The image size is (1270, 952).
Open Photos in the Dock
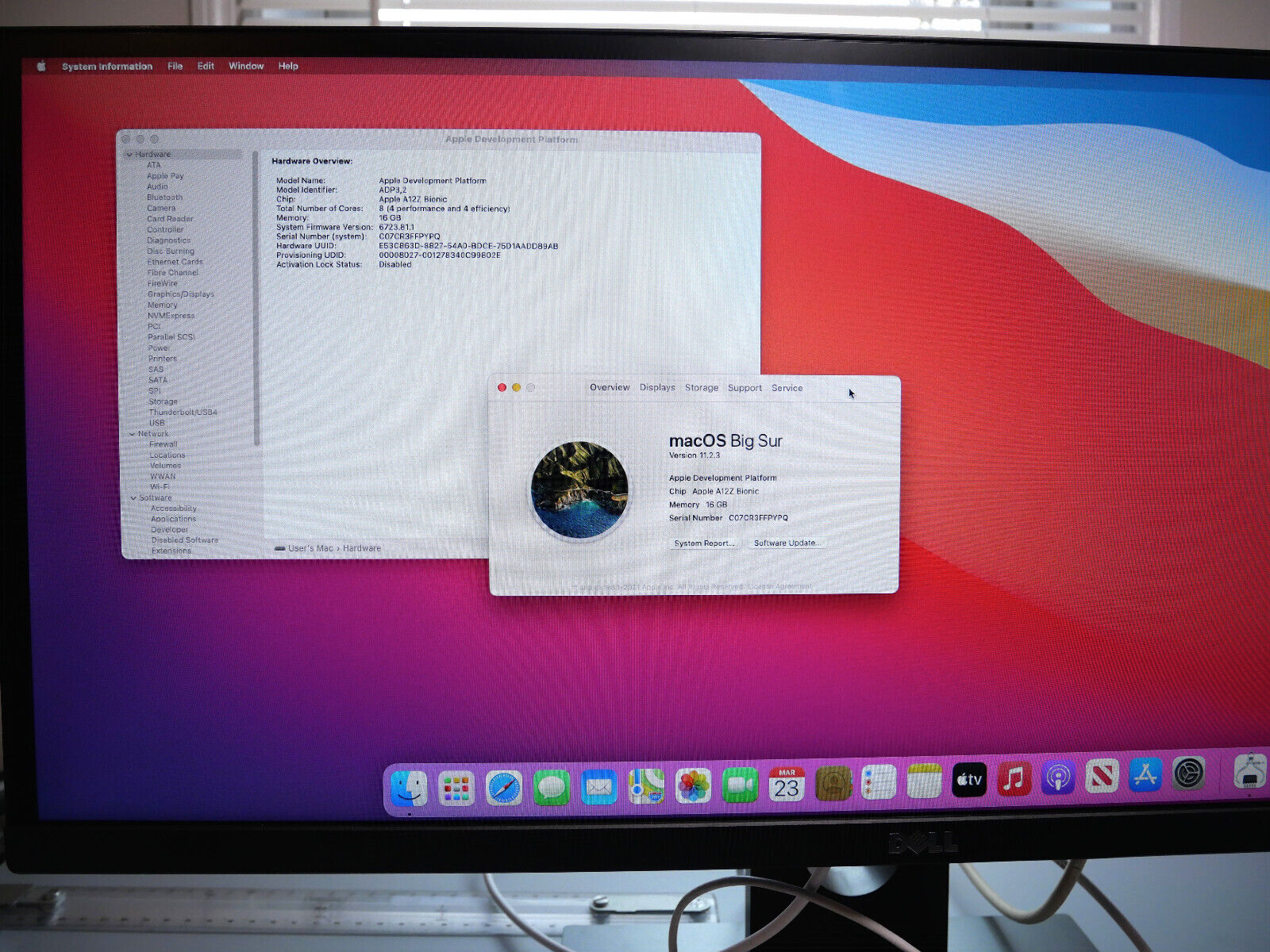(693, 786)
